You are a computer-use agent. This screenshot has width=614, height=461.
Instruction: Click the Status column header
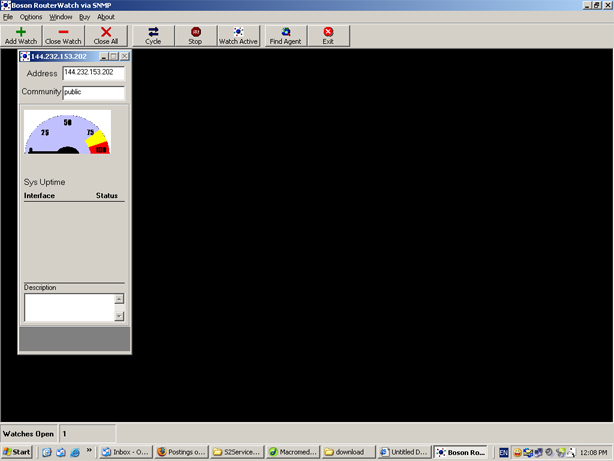107,195
